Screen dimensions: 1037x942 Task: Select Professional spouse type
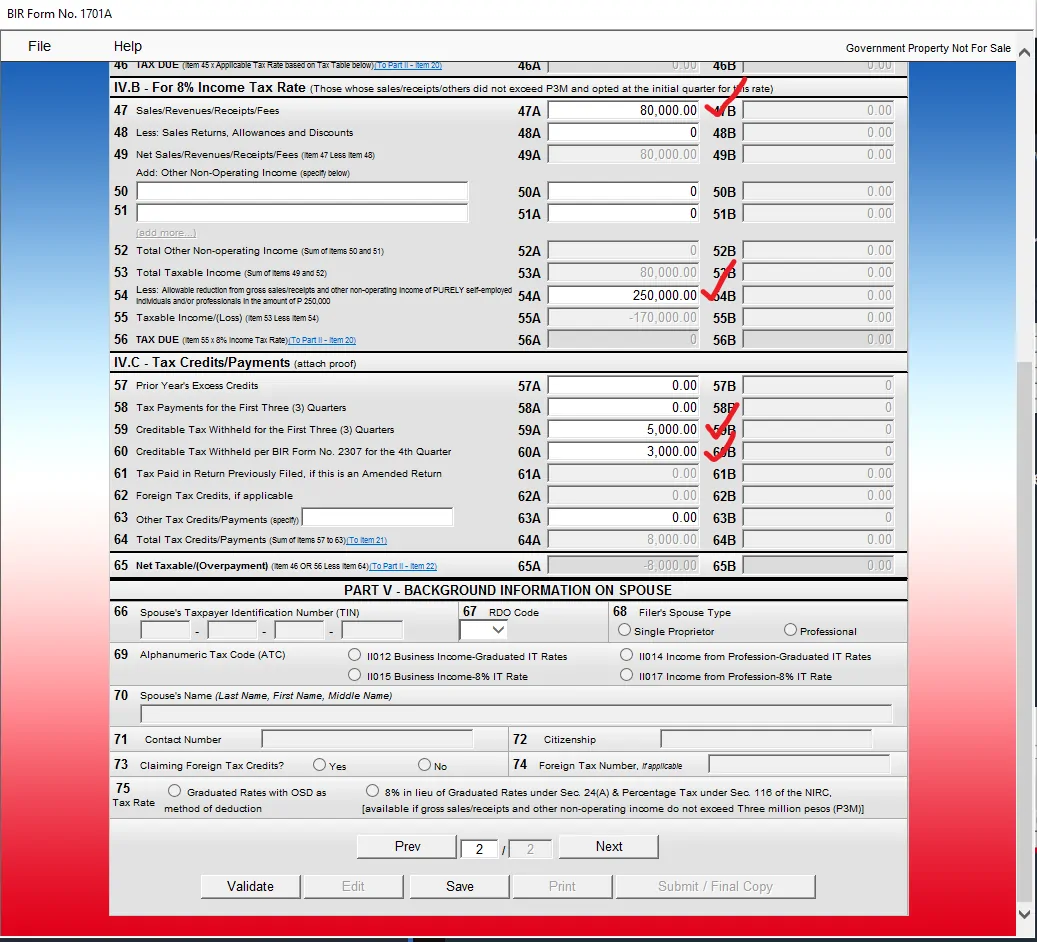coord(790,630)
